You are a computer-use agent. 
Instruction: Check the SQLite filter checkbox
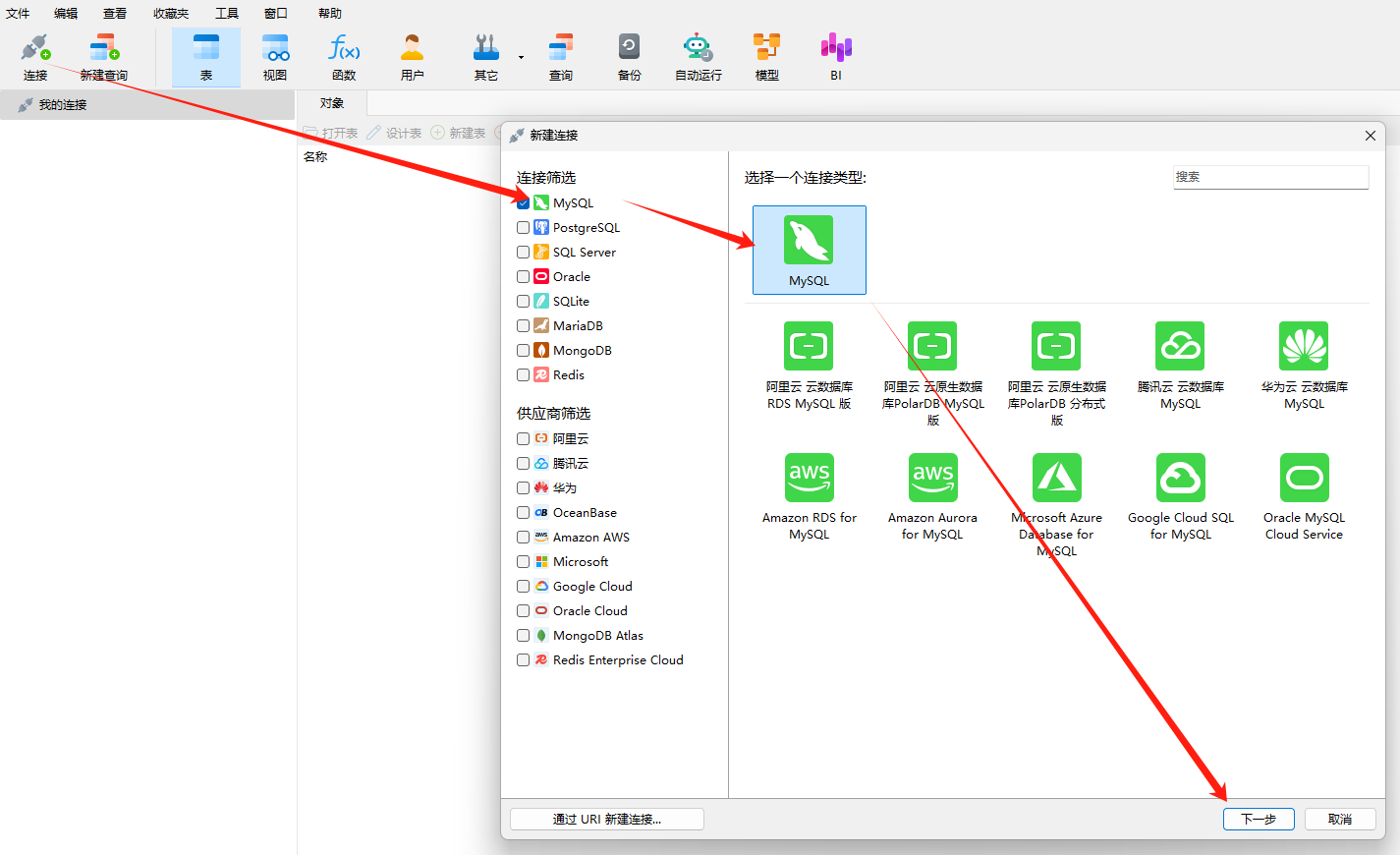coord(524,302)
